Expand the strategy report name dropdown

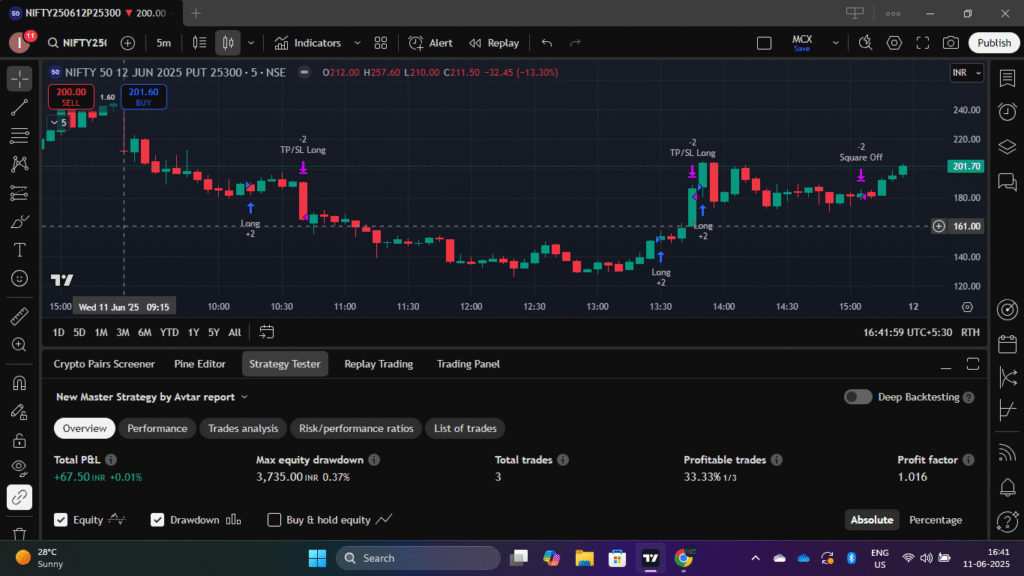coord(244,397)
